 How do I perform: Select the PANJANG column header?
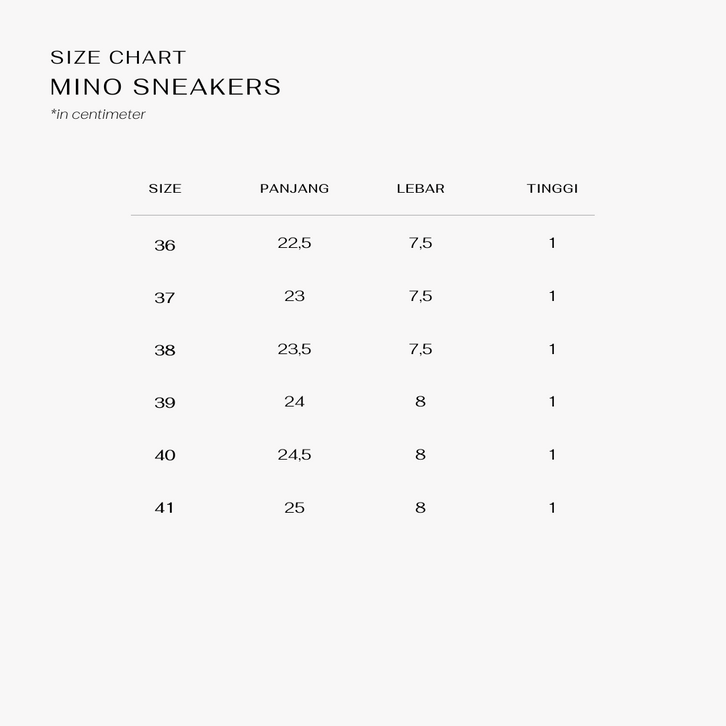(294, 188)
